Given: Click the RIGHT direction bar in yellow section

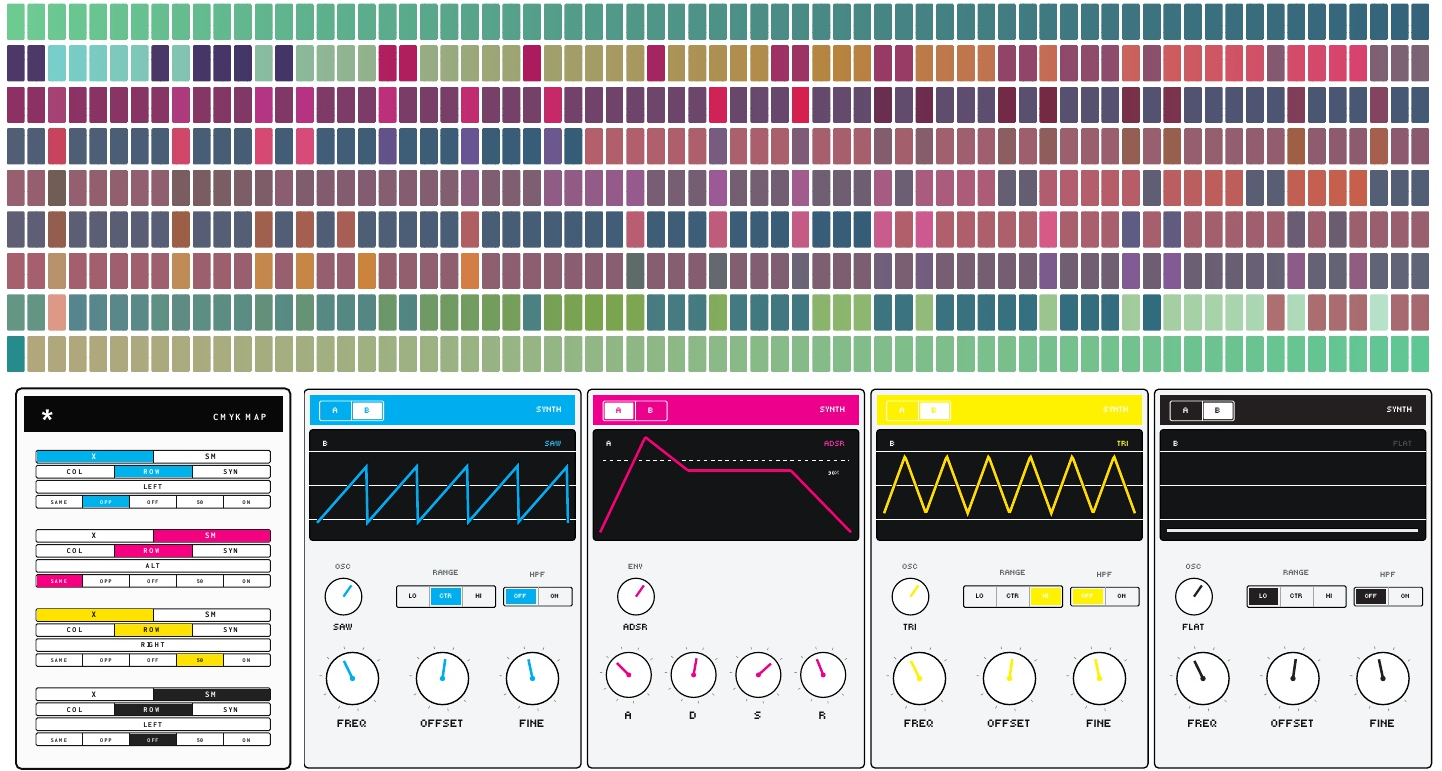Looking at the screenshot, I should tap(153, 645).
